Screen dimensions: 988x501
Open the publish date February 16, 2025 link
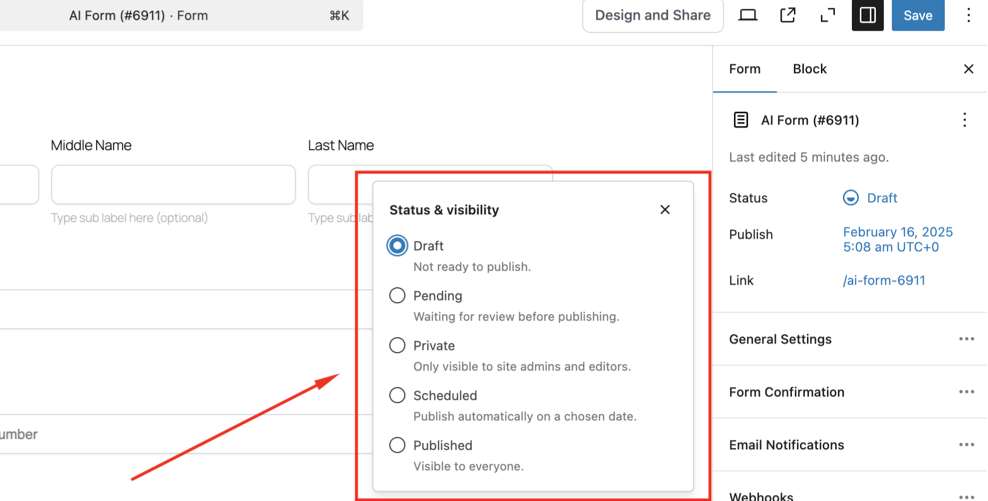(898, 239)
